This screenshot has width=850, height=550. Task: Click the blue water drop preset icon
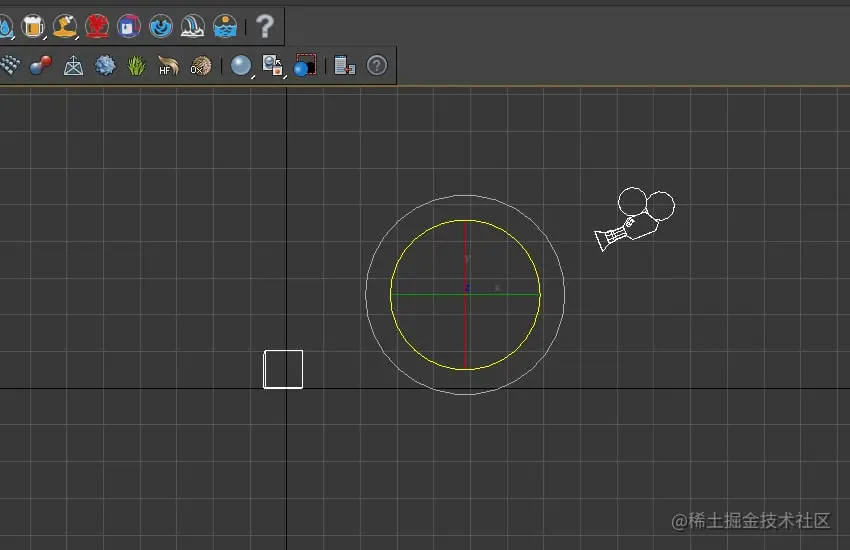click(x=5, y=26)
